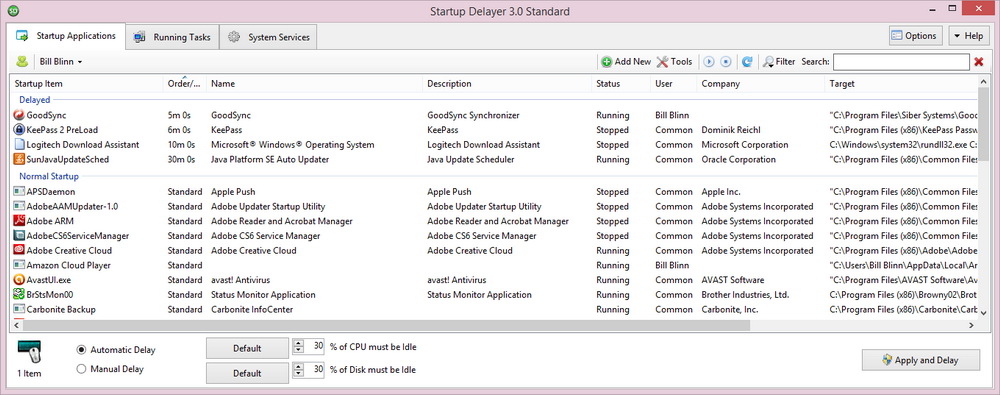Click the Apply and Delay button

[920, 360]
